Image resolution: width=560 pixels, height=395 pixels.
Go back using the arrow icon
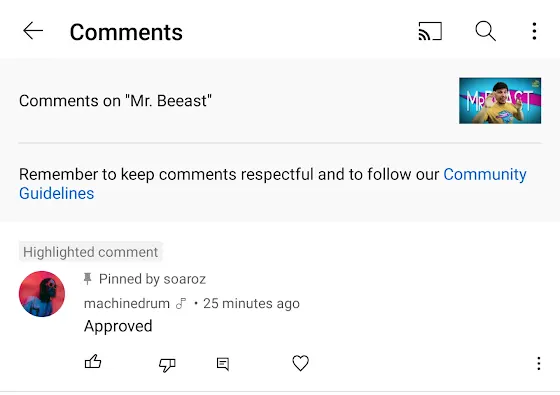click(33, 31)
